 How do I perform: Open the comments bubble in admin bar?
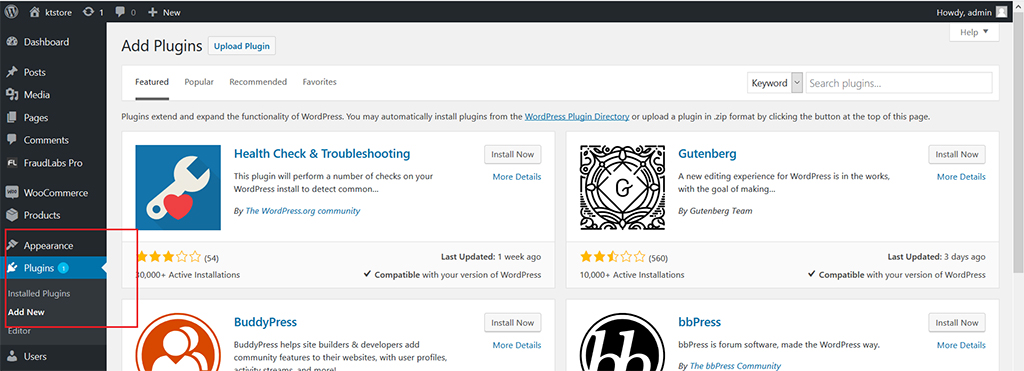point(120,12)
